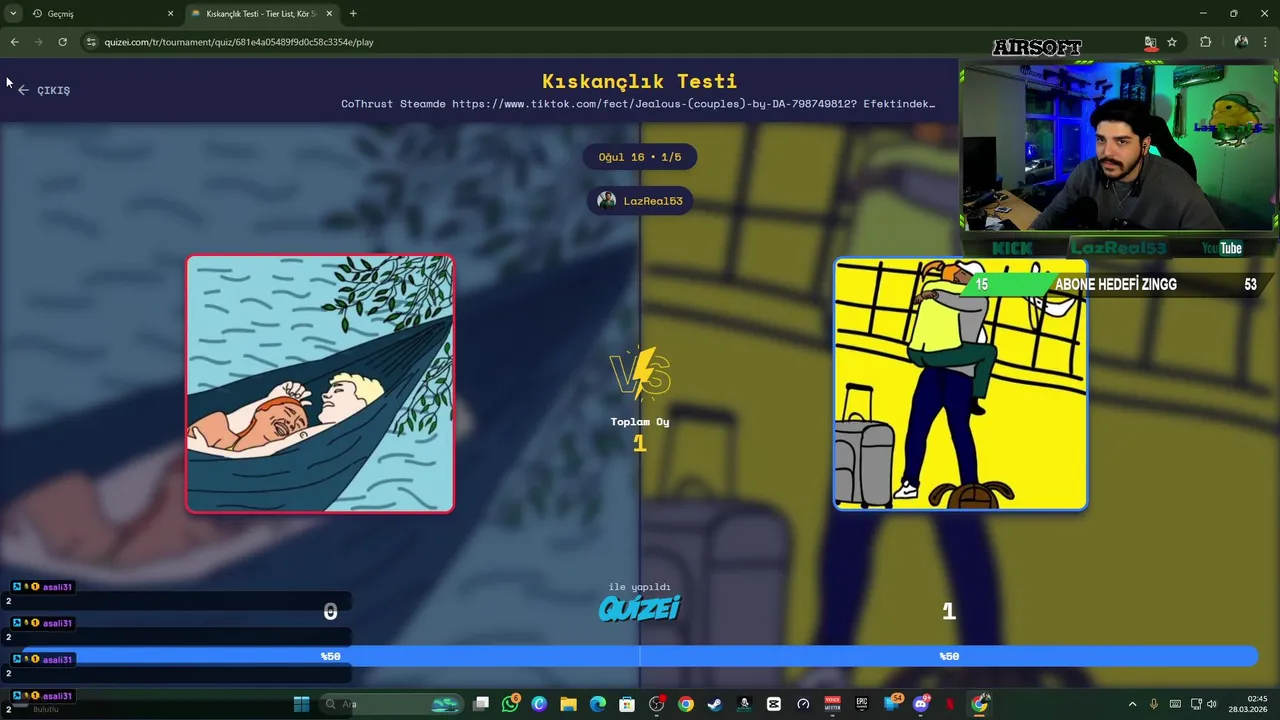Open volume control in system tray
Viewport: 1280px width, 720px height.
[x=1211, y=704]
